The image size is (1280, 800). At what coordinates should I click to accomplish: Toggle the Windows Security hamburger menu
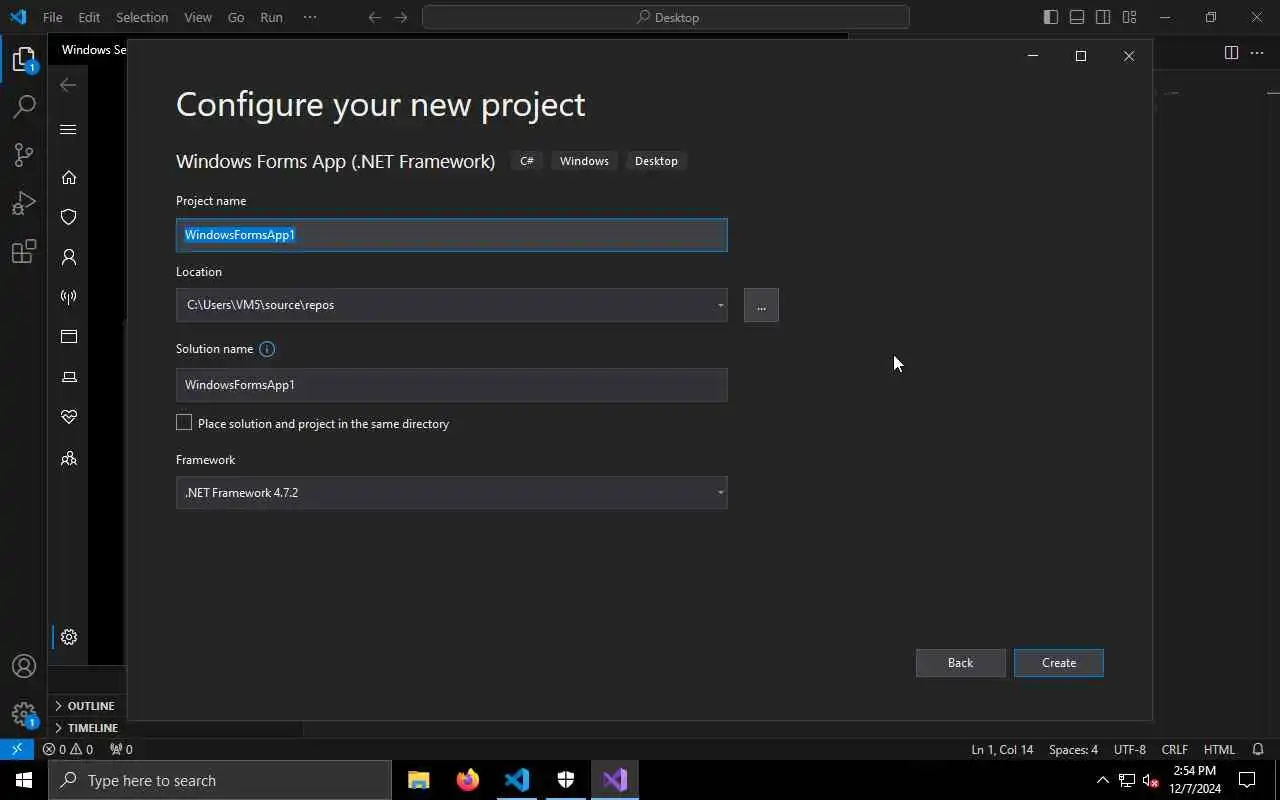[68, 129]
